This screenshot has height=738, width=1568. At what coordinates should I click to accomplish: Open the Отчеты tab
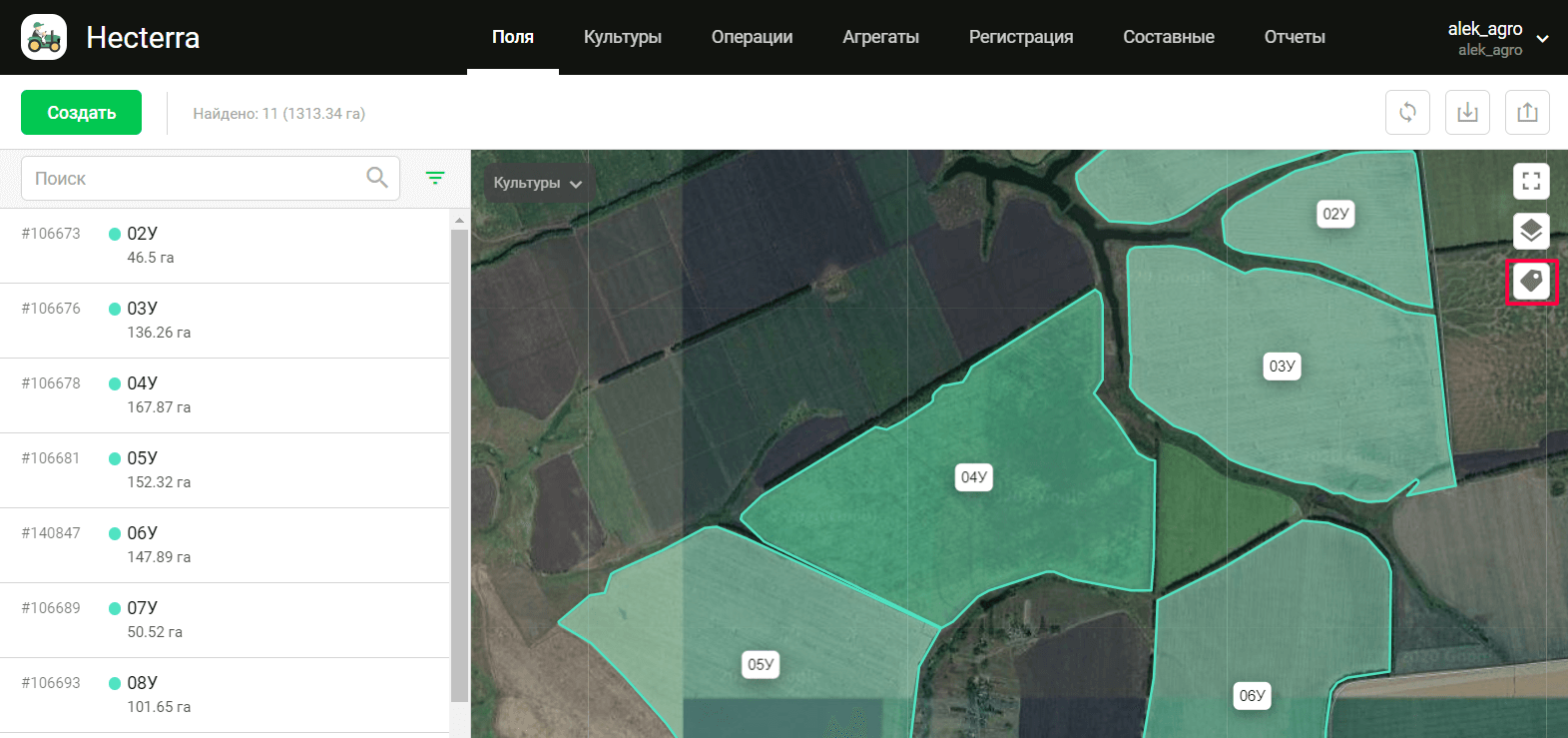tap(1295, 37)
